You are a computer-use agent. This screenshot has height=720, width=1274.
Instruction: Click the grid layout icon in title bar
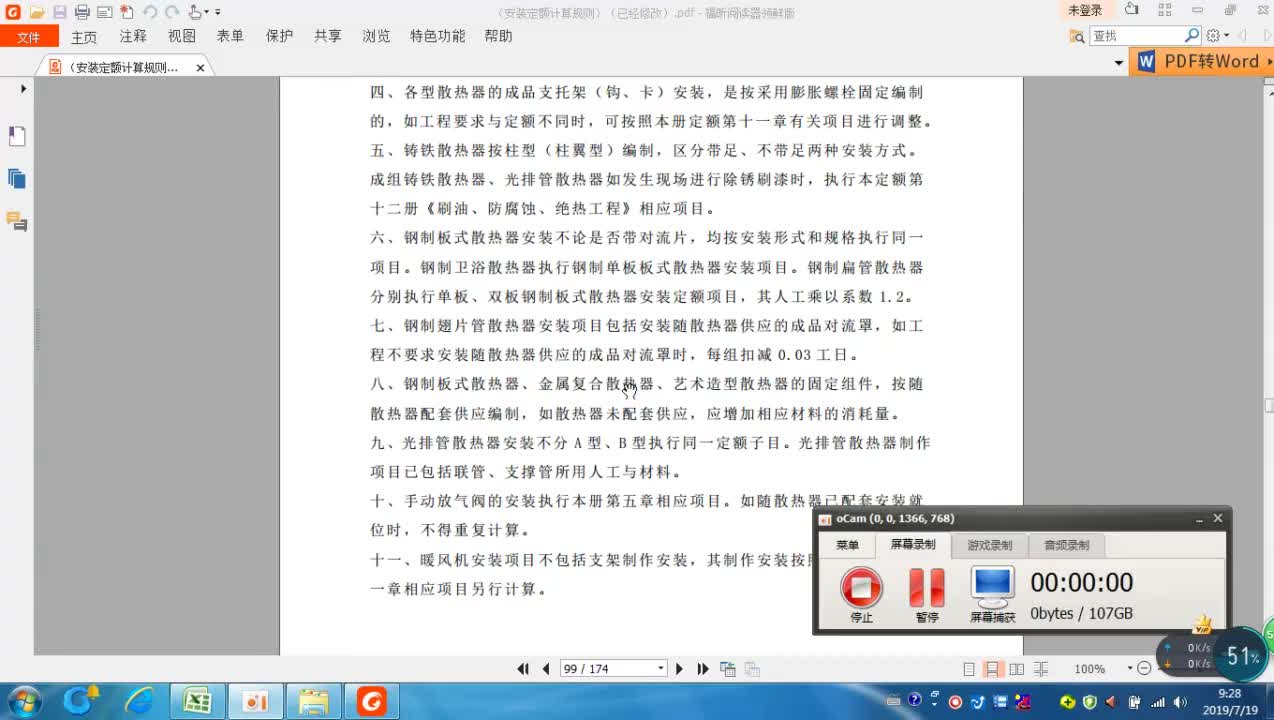click(1165, 10)
